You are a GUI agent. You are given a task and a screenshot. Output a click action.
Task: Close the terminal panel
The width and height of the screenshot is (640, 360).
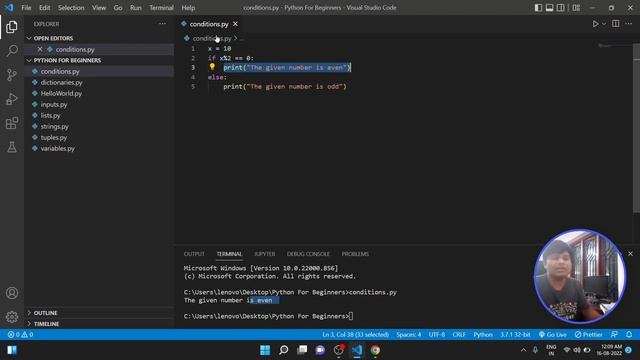tap(630, 253)
